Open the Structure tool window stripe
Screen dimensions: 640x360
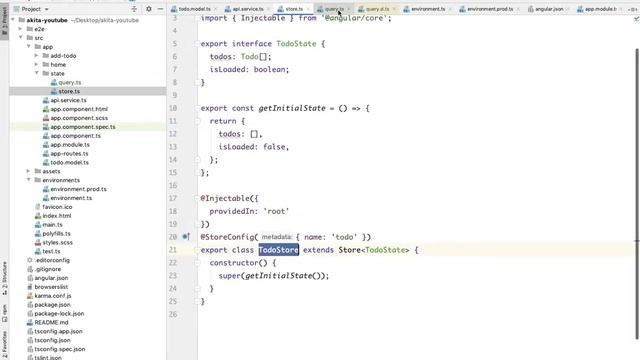click(4, 278)
